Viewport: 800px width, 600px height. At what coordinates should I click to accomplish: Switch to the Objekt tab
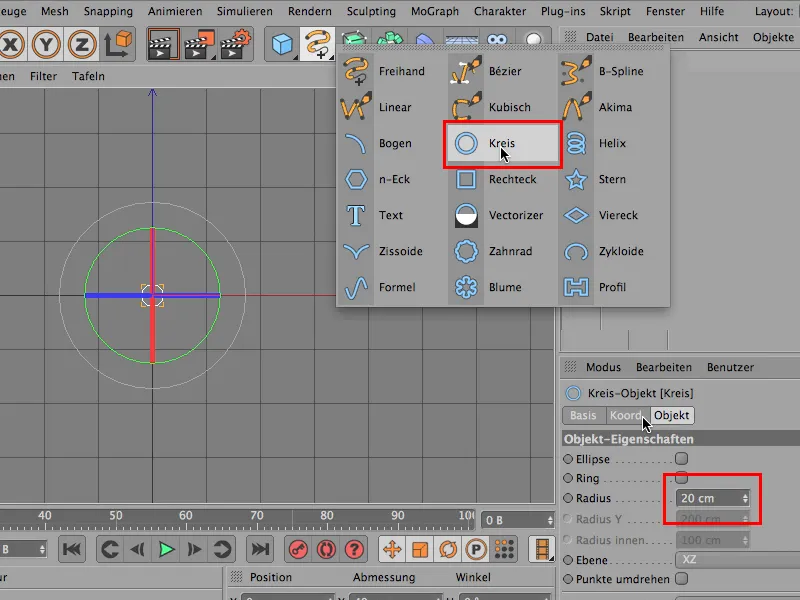[x=671, y=415]
